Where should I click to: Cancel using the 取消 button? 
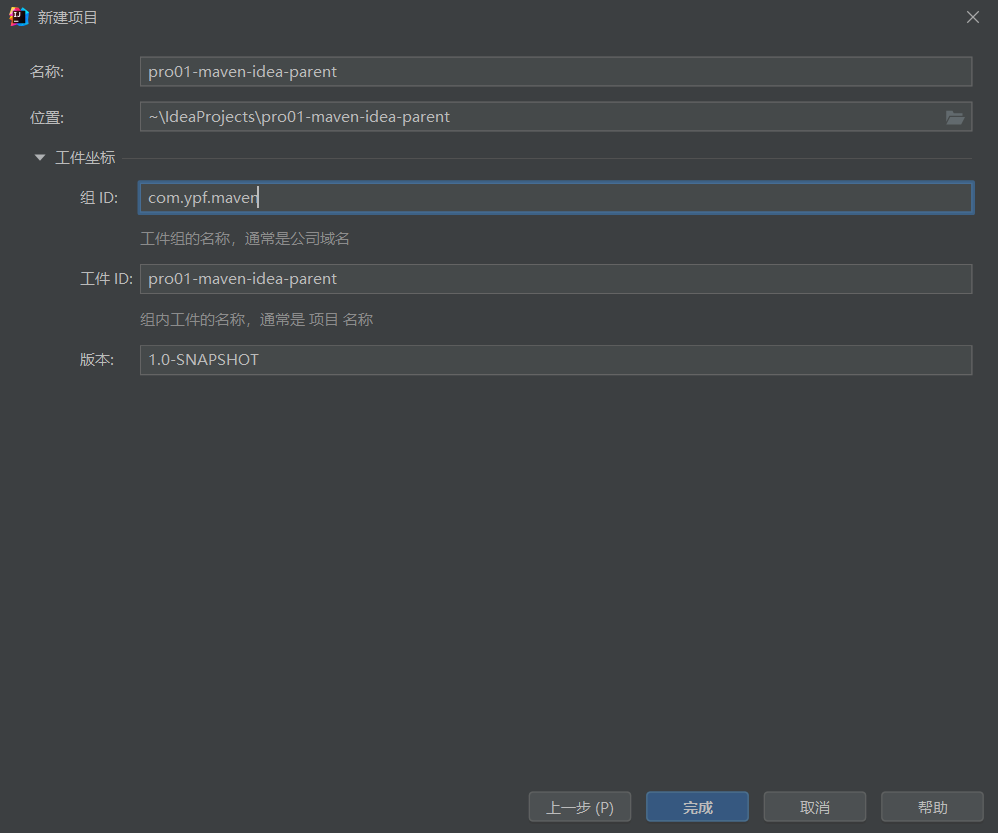tap(814, 807)
